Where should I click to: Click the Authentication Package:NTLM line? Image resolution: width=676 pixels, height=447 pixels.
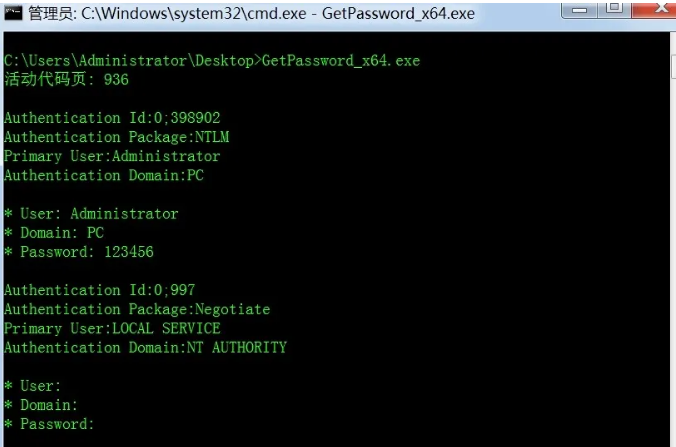[116, 137]
